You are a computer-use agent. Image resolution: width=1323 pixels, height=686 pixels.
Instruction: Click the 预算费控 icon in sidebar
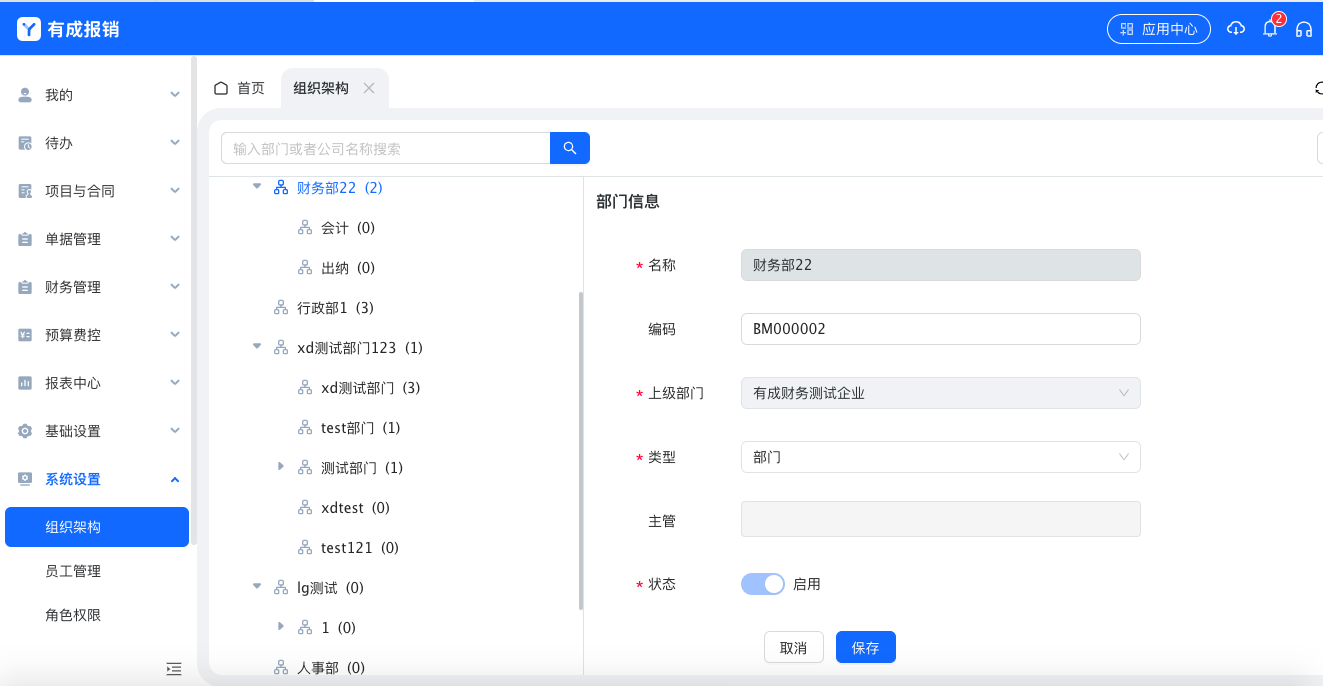click(25, 335)
